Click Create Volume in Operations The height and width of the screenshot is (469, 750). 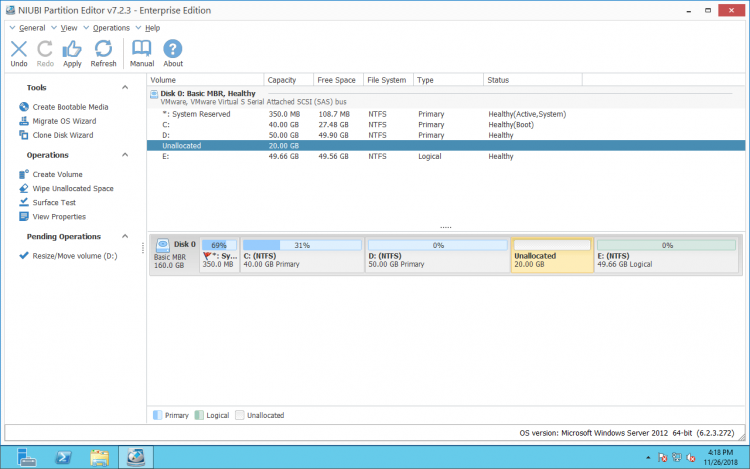pos(57,175)
